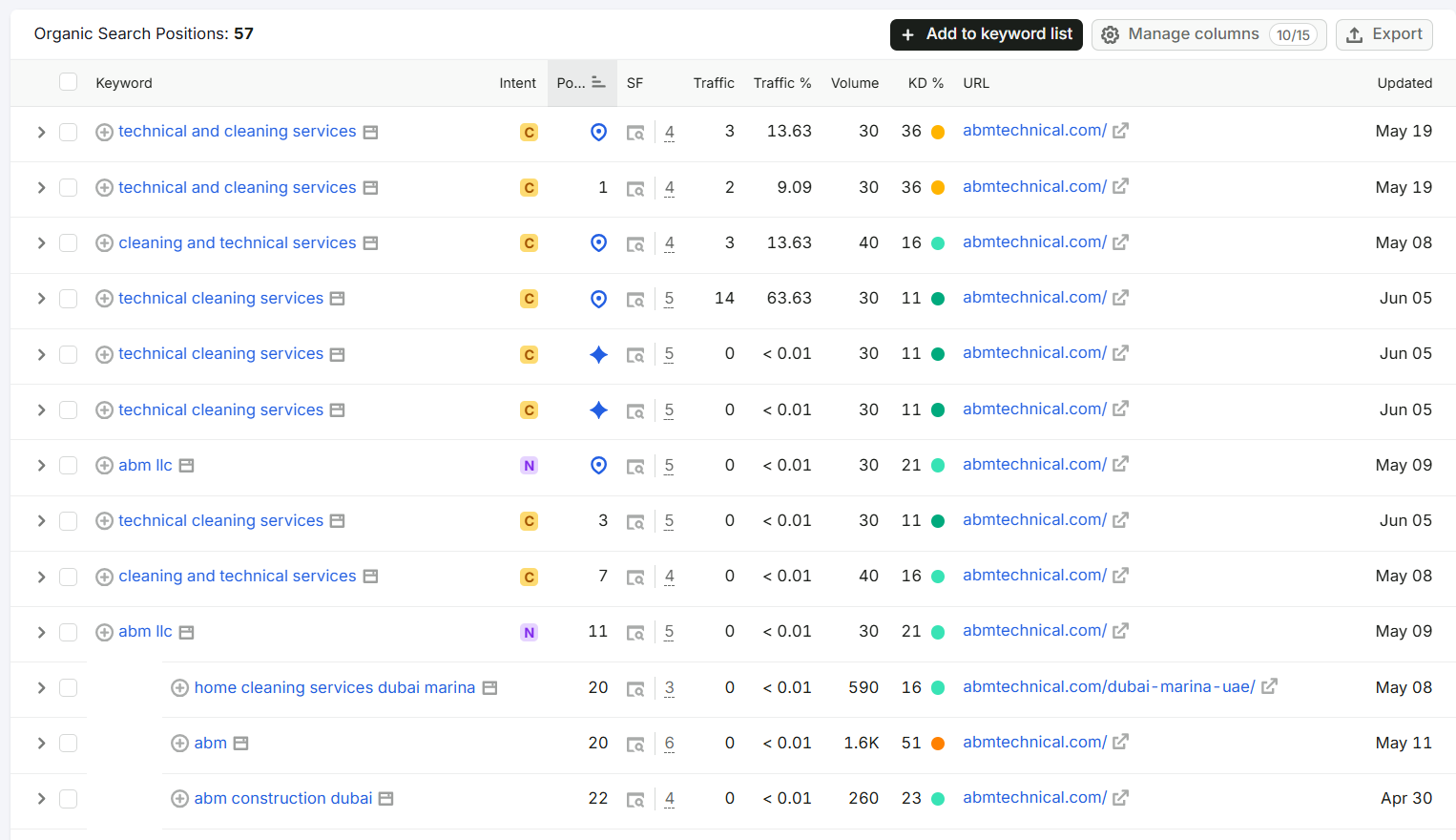
Task: Expand the 'technical and cleaning services' row at position 1
Action: (41, 187)
